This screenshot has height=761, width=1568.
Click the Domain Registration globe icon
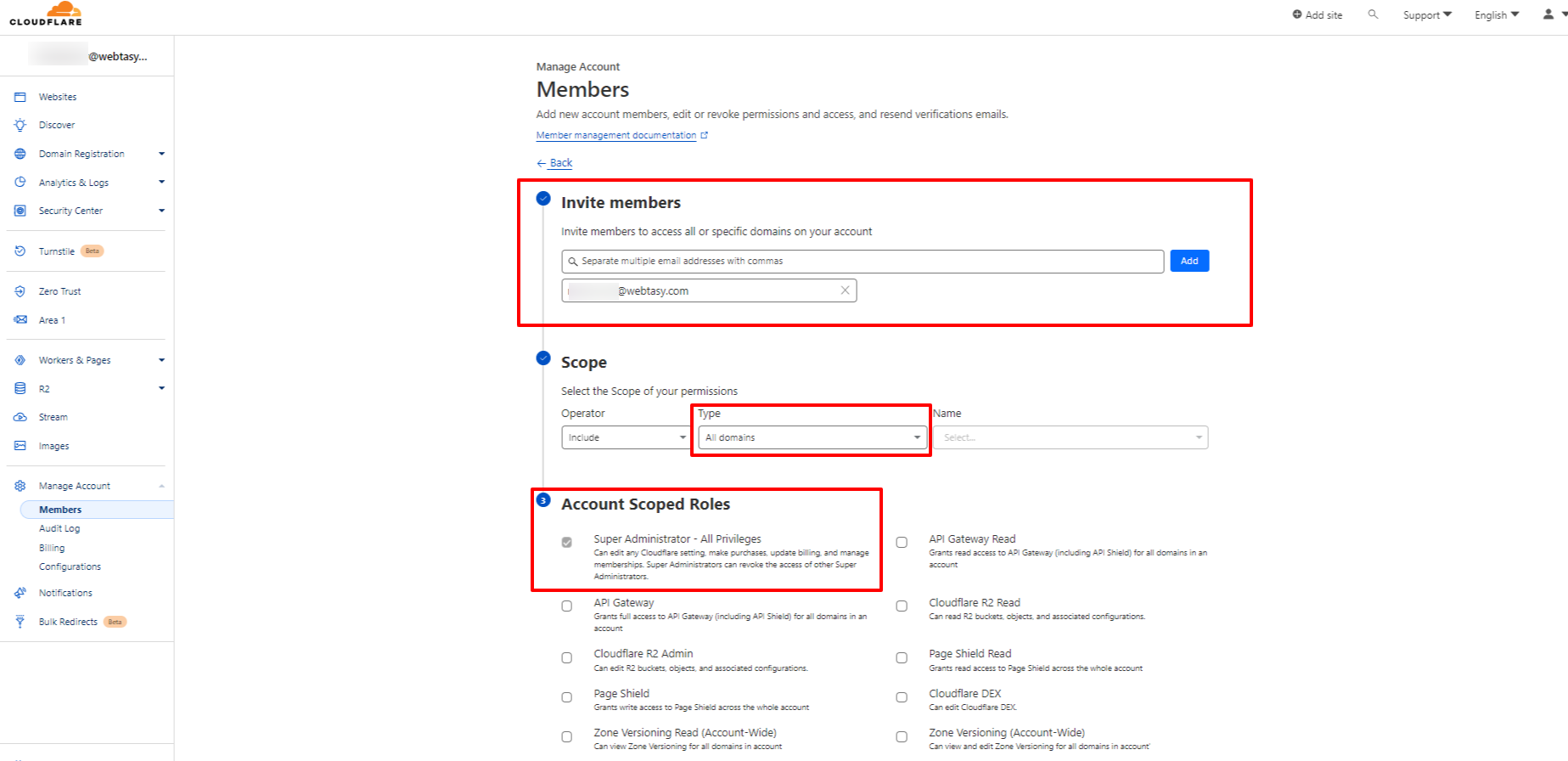pyautogui.click(x=20, y=154)
